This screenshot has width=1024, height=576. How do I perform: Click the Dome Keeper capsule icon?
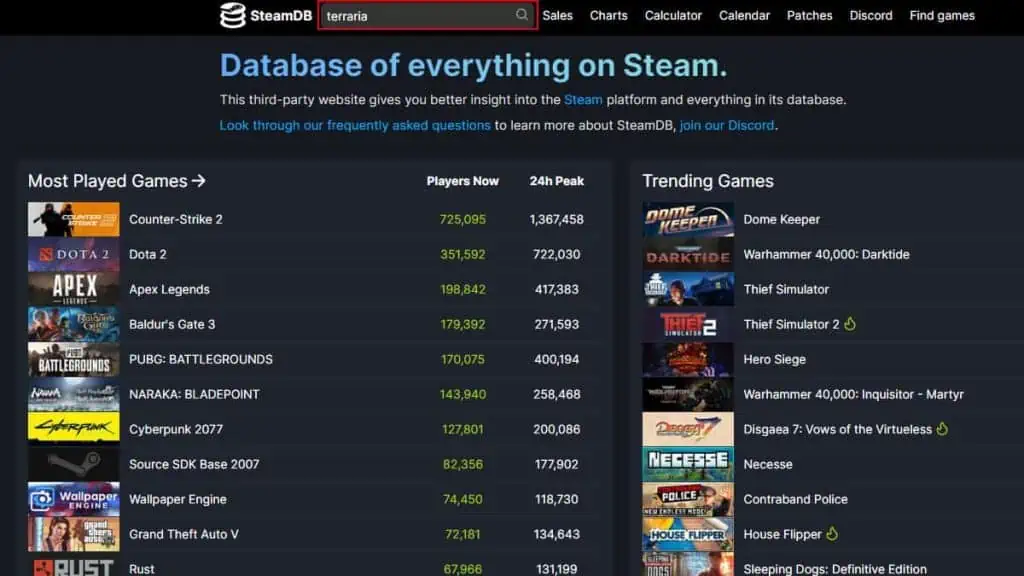tap(687, 219)
